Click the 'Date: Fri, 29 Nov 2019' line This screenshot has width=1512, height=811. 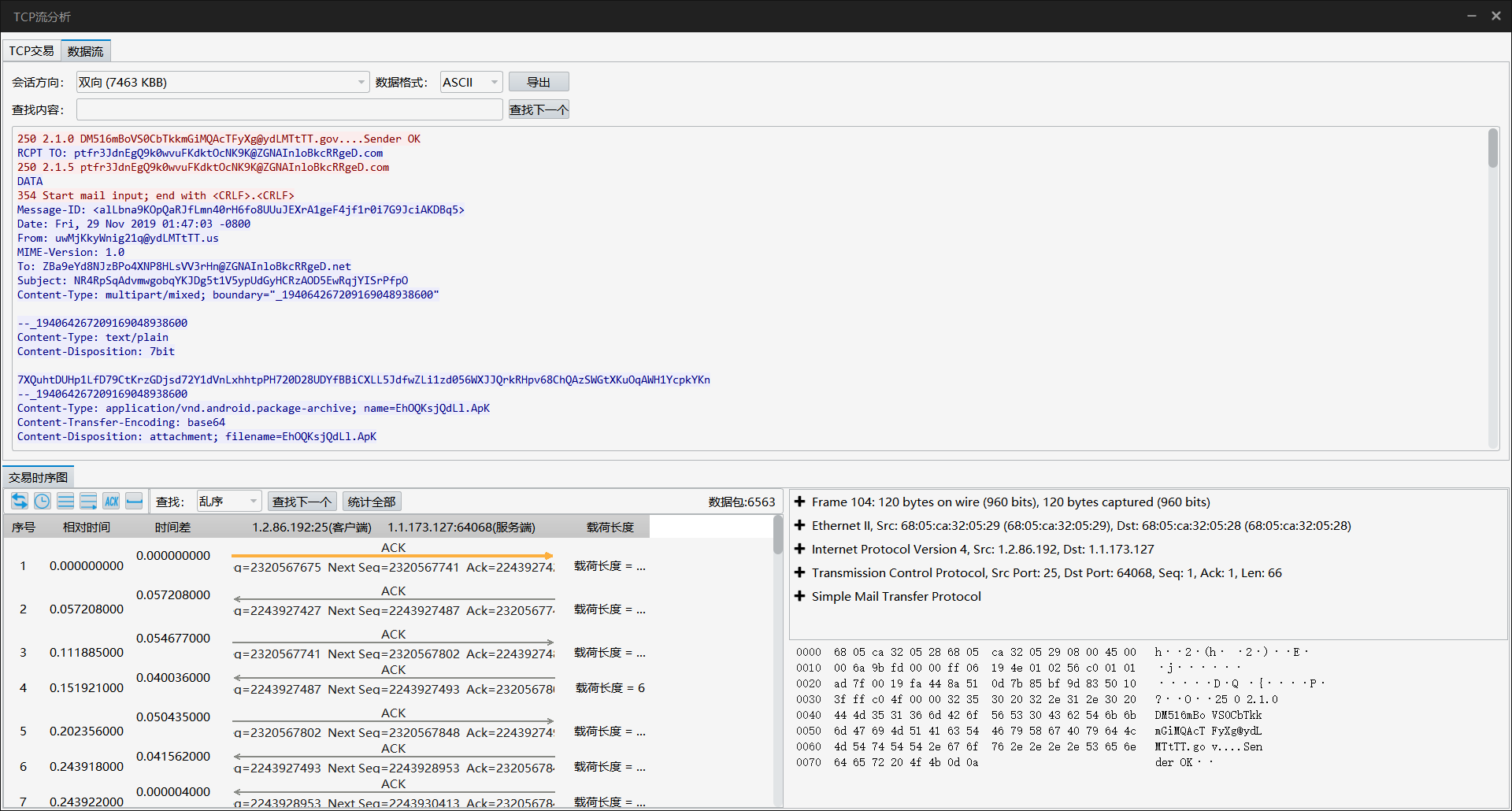(134, 224)
